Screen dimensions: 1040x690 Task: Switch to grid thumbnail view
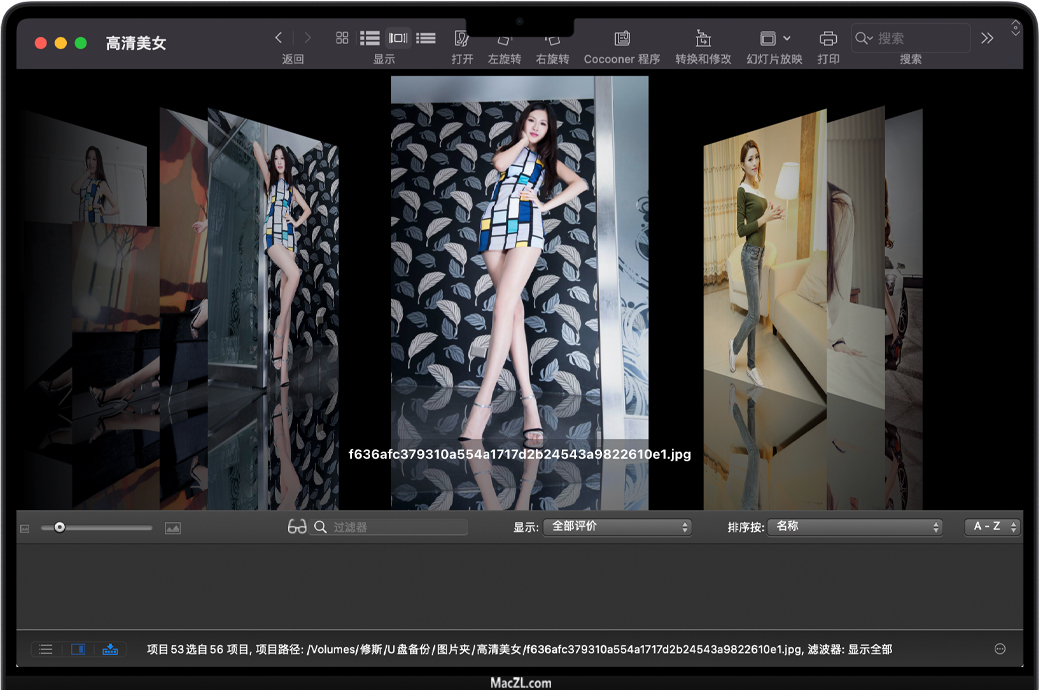[342, 38]
